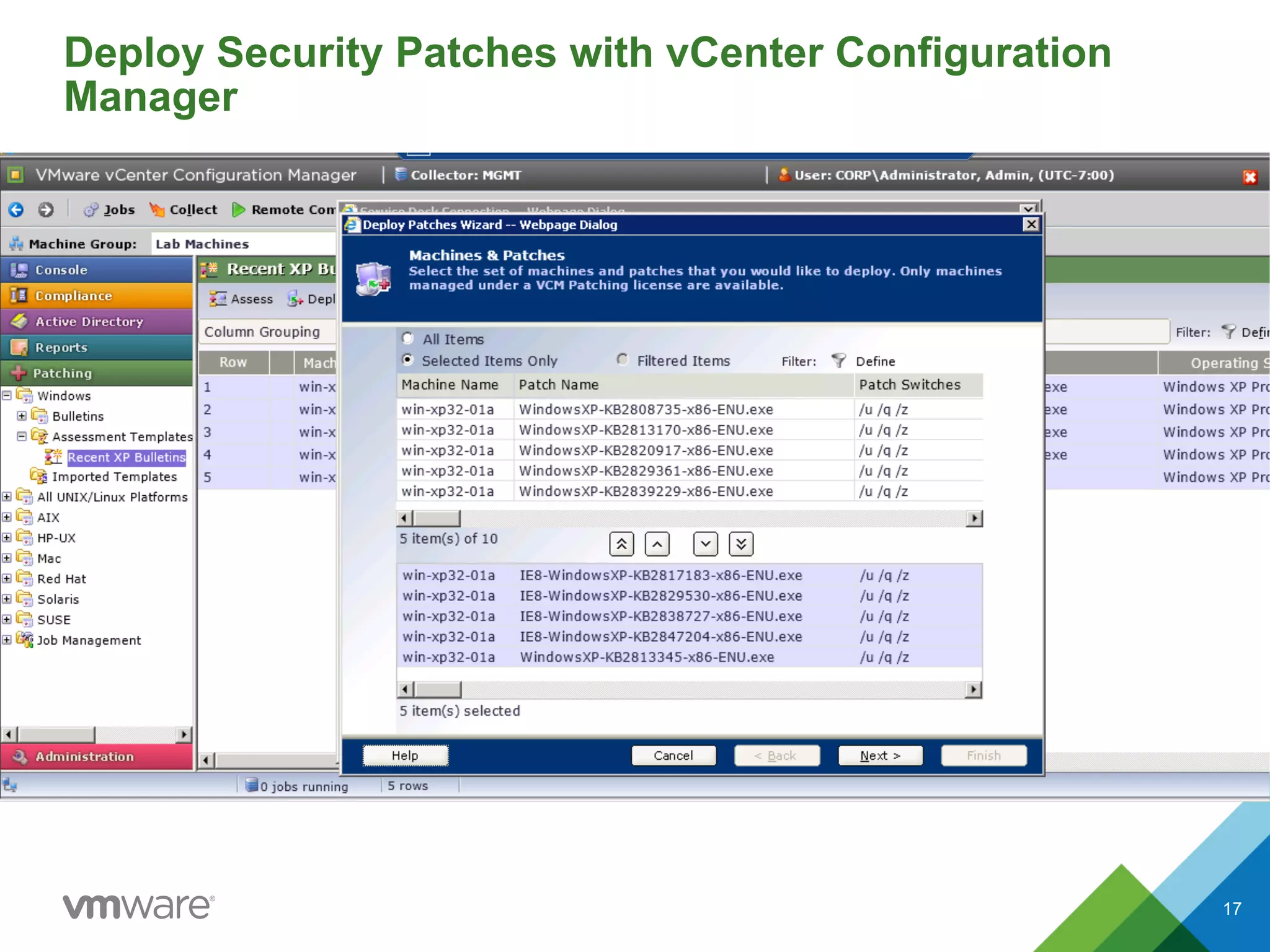This screenshot has height=952, width=1270.
Task: Click left panel horizontal scrollbar thumb
Action: pyautogui.click(x=56, y=734)
